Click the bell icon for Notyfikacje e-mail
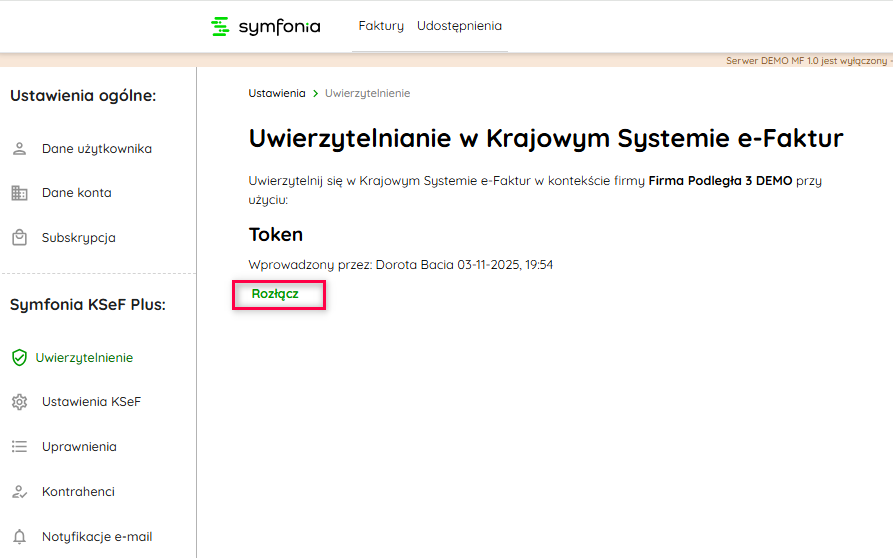The width and height of the screenshot is (893, 558). [x=19, y=537]
